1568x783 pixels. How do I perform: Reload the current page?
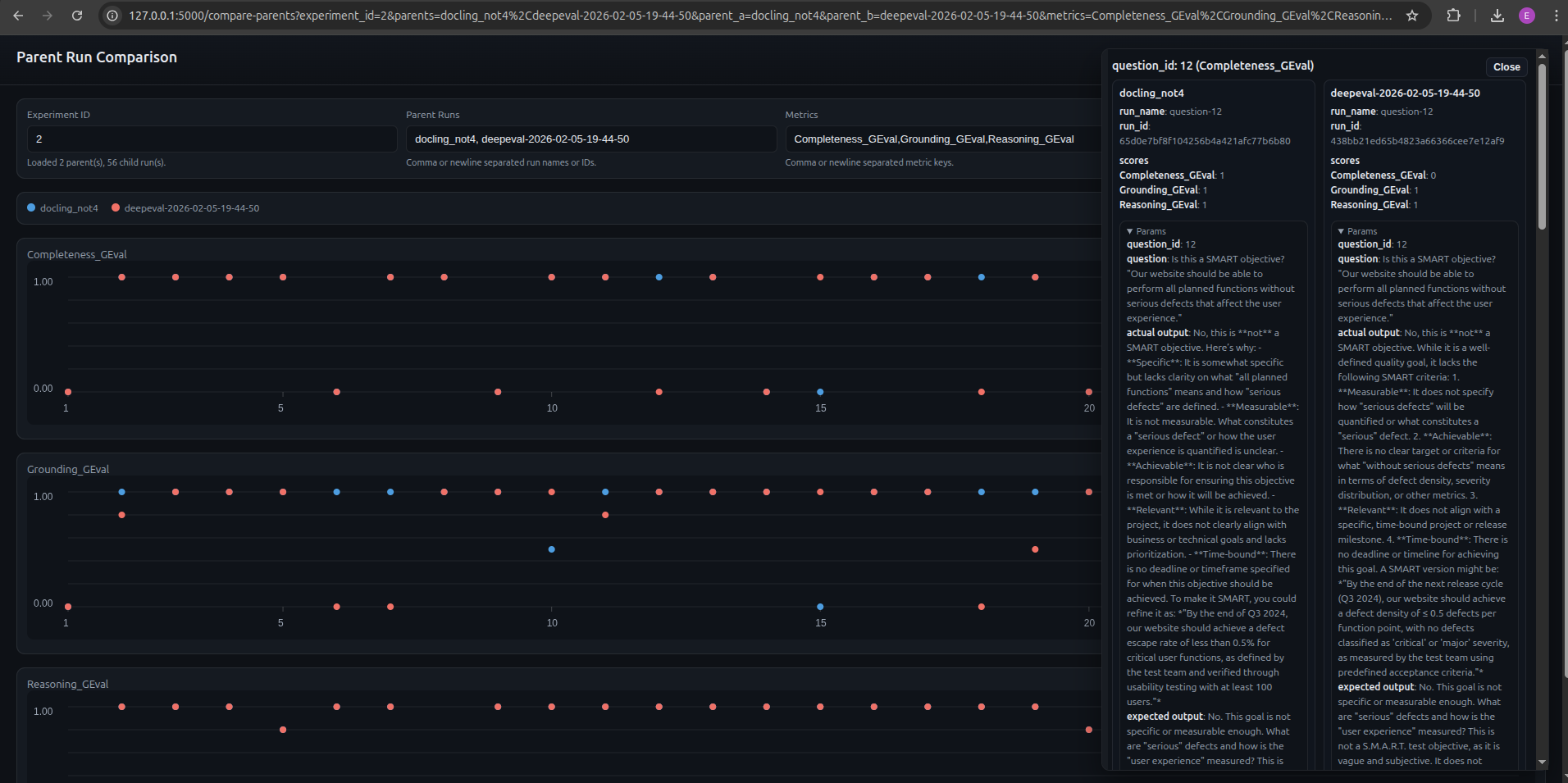tap(76, 15)
